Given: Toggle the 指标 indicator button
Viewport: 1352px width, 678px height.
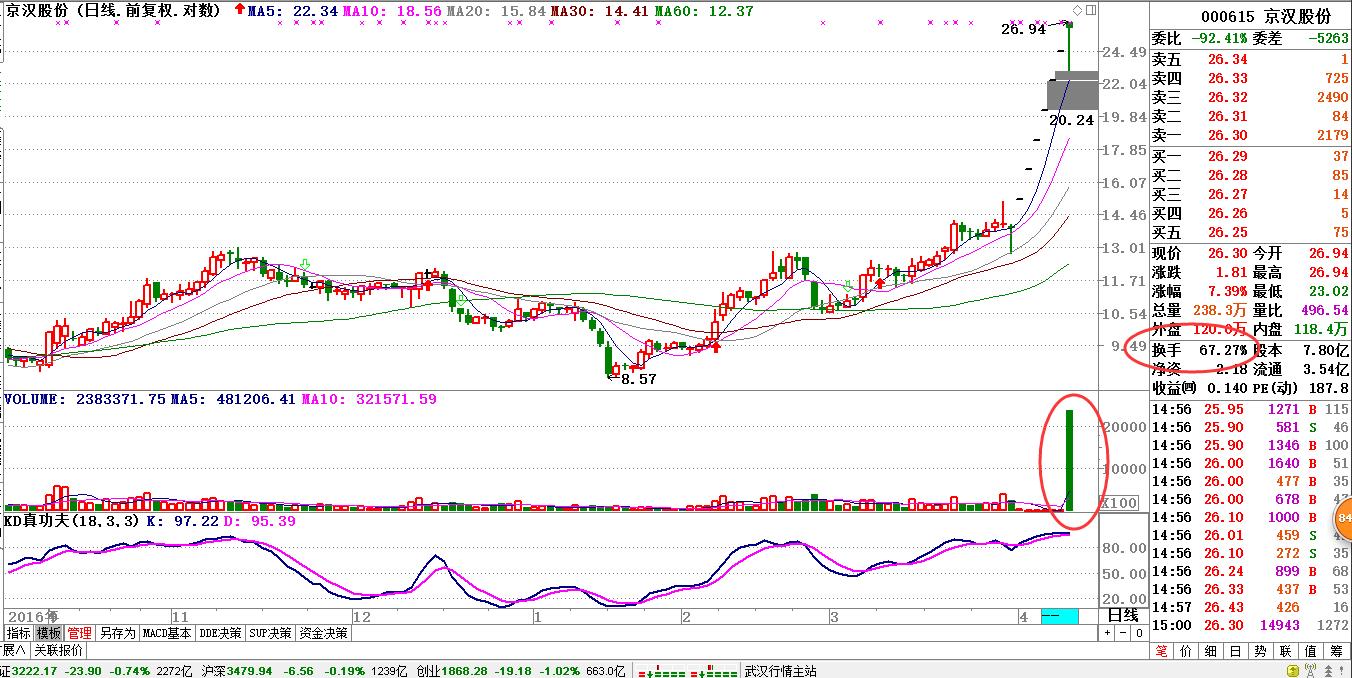Looking at the screenshot, I should pyautogui.click(x=18, y=633).
